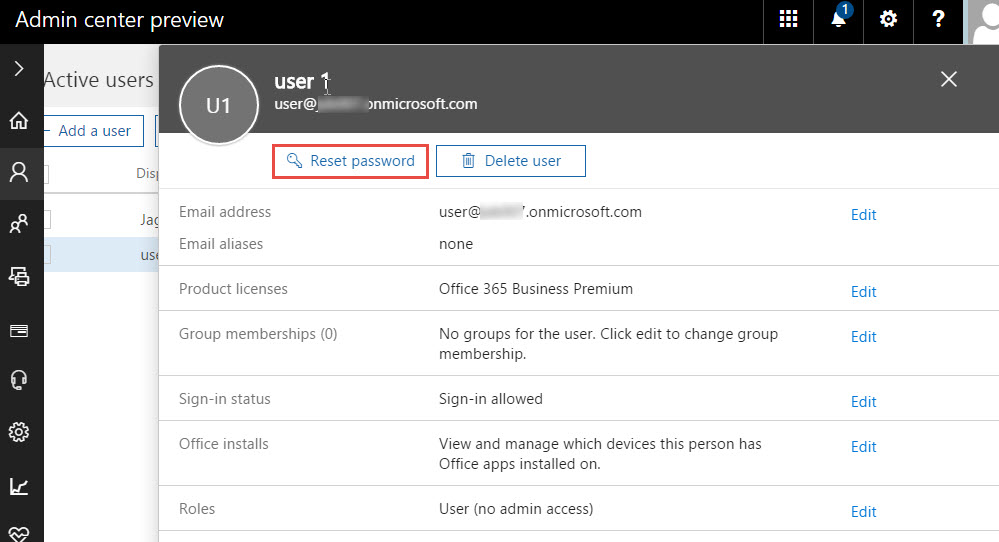Open Billing card icon in sidebar

click(19, 331)
